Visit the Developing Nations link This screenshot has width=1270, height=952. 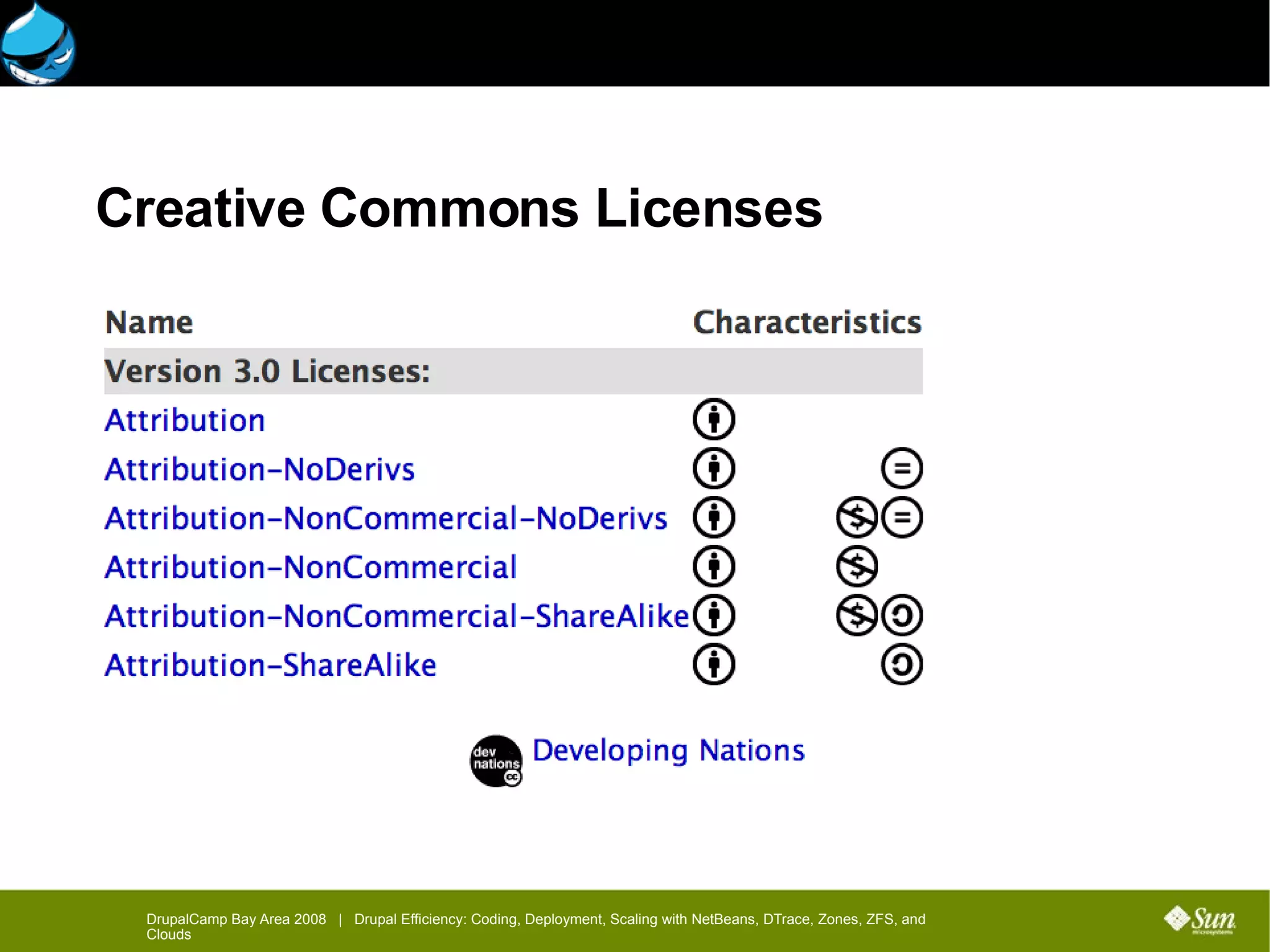click(x=668, y=750)
